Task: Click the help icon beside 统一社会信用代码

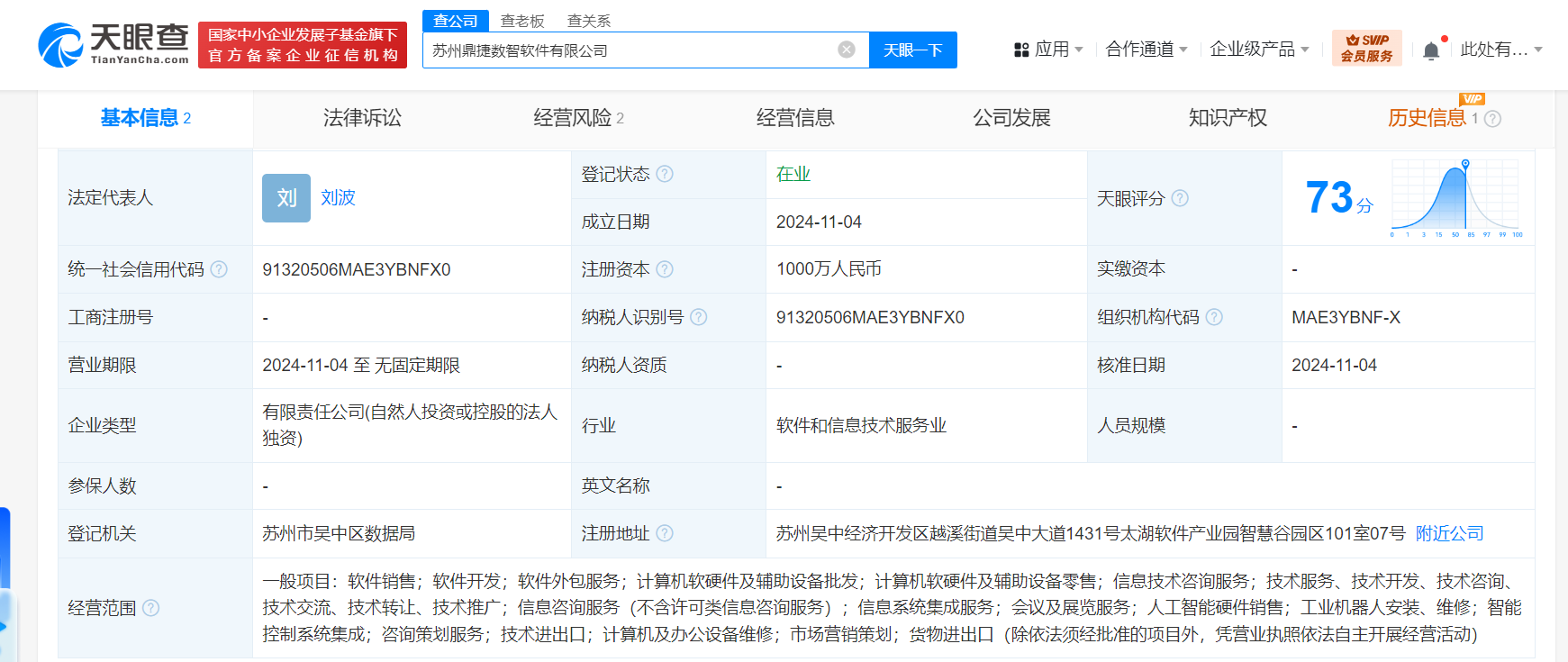Action: [219, 269]
